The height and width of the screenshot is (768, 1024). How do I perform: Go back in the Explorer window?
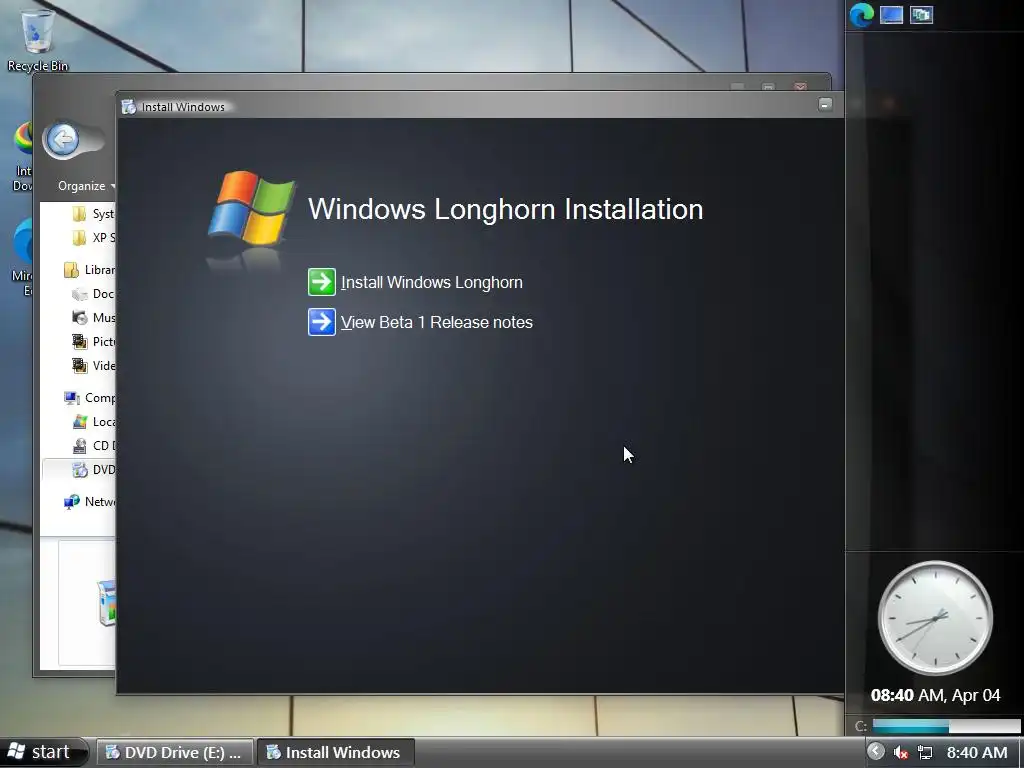tap(63, 139)
